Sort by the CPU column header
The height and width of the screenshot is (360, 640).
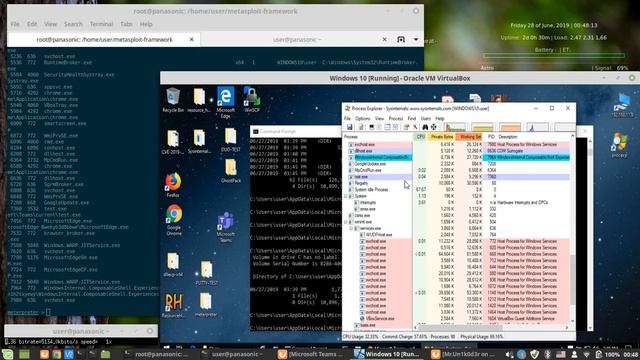(x=420, y=137)
